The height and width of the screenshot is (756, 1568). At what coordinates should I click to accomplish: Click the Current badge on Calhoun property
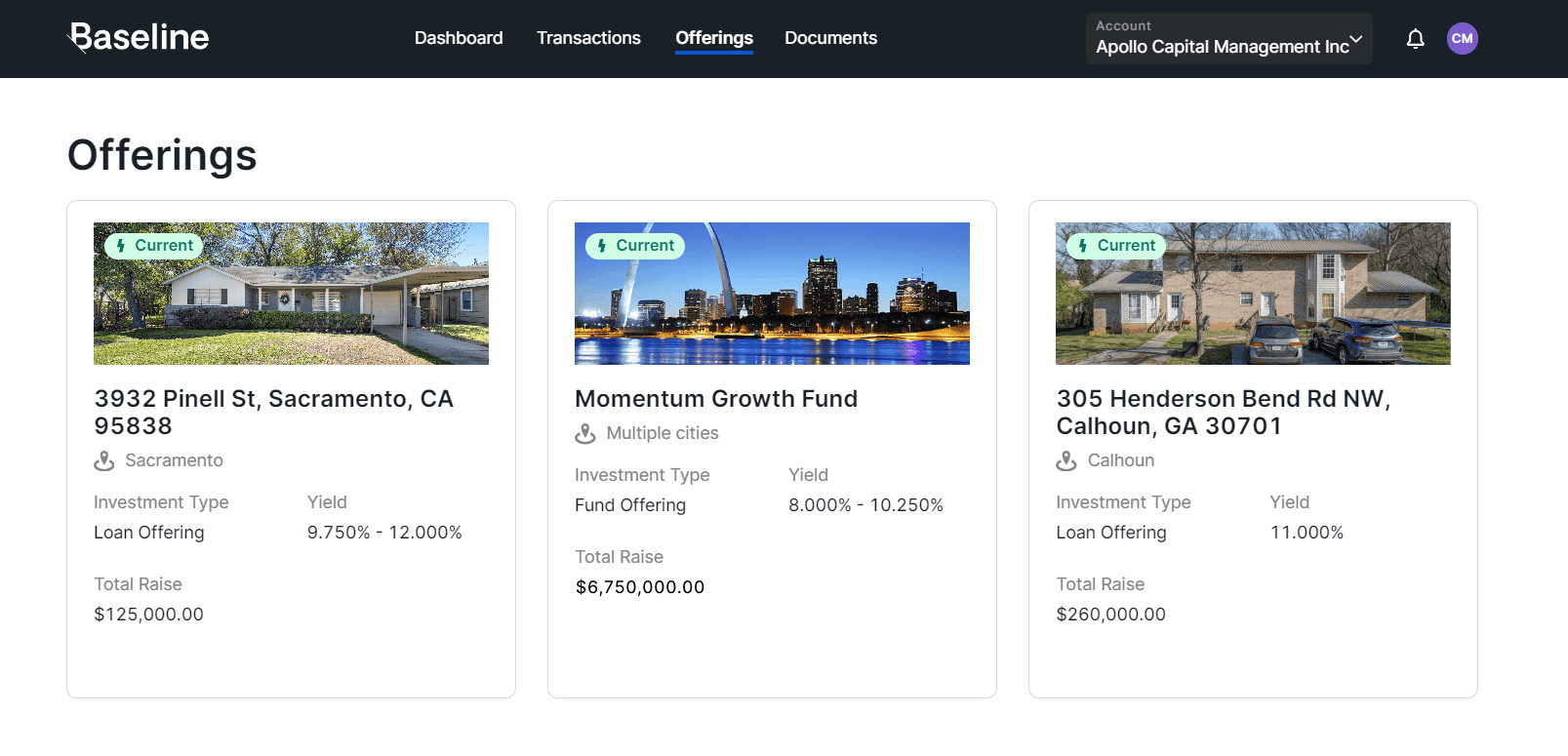[x=1116, y=246]
